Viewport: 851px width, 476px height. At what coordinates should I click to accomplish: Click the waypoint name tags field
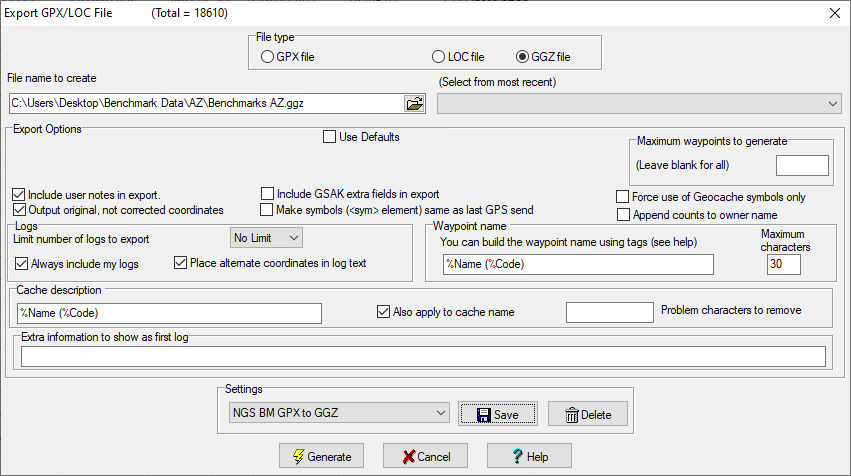click(x=578, y=264)
